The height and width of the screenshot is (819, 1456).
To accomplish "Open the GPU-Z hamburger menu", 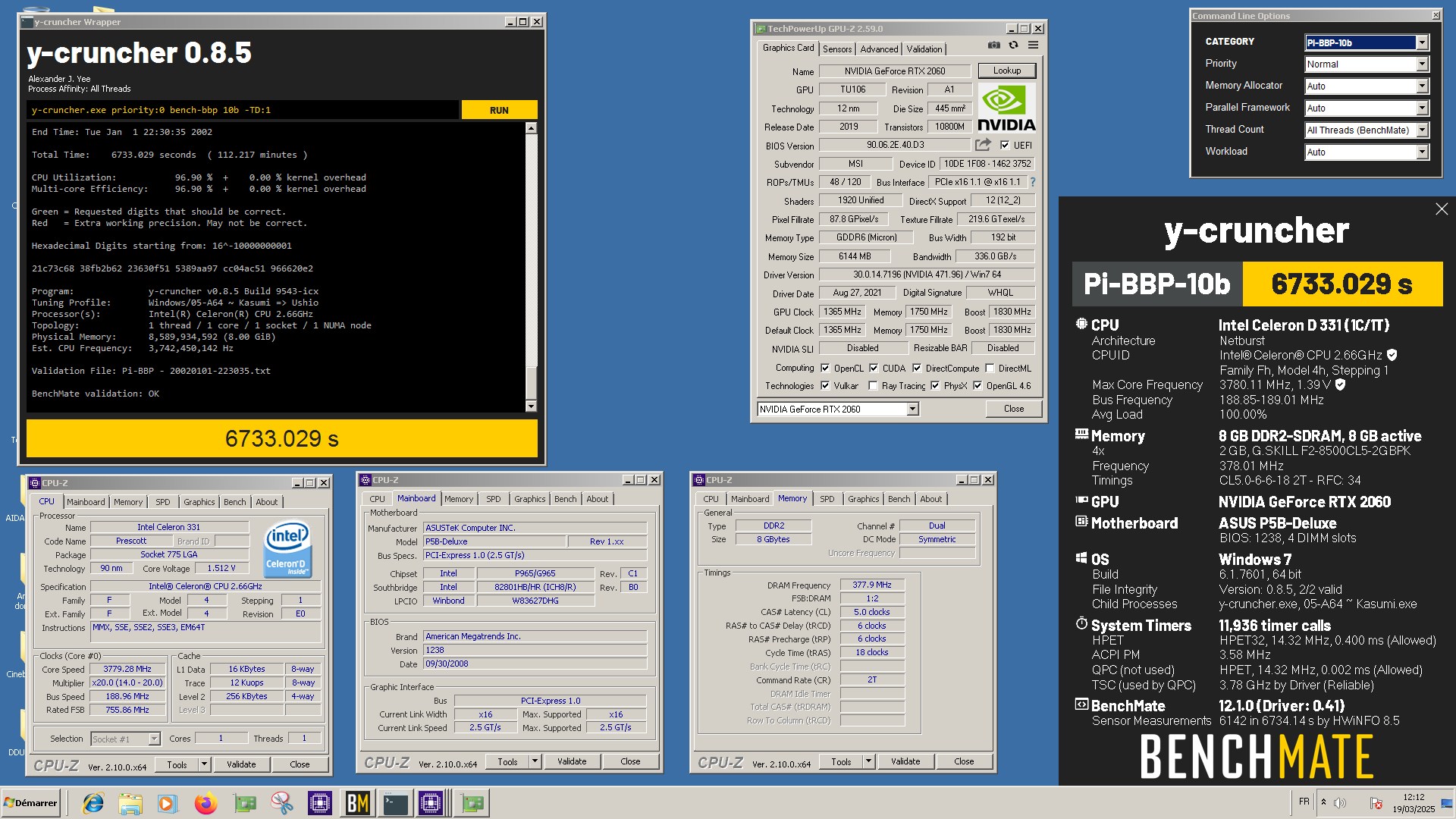I will click(x=1033, y=45).
